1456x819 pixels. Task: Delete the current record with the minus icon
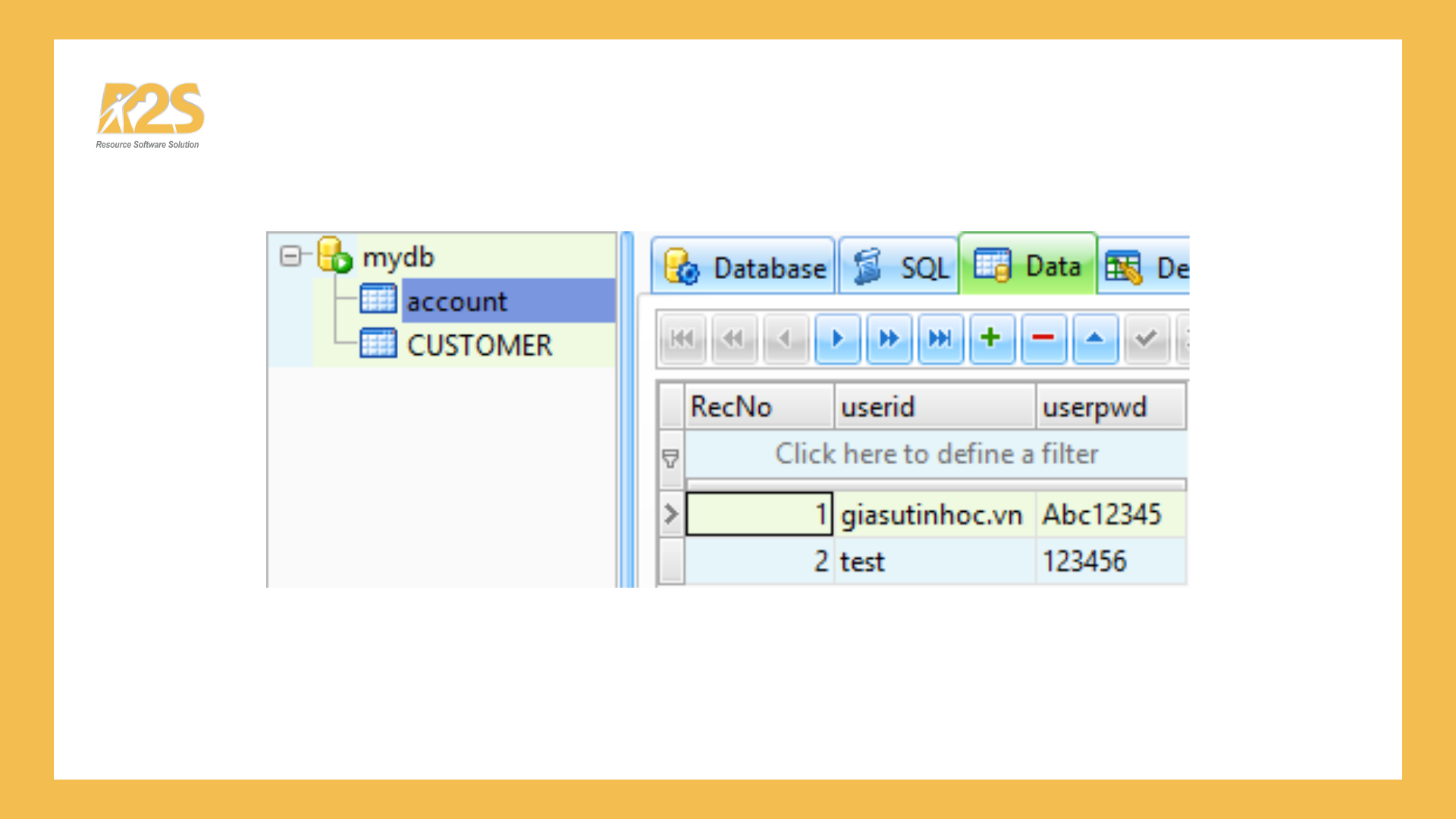click(1043, 339)
